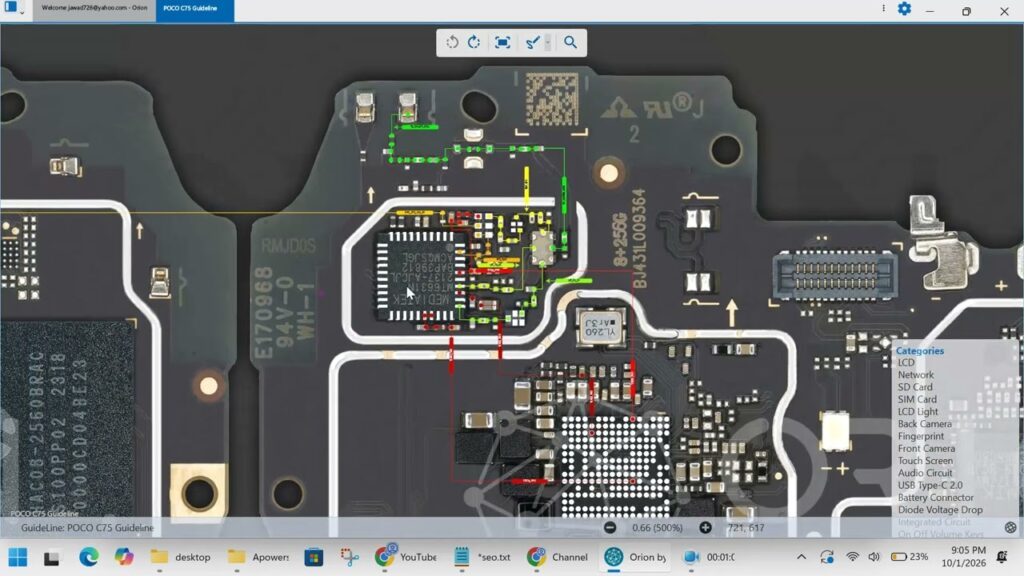Rotate the board view clockwise
Viewport: 1024px width, 576px height.
[x=474, y=42]
